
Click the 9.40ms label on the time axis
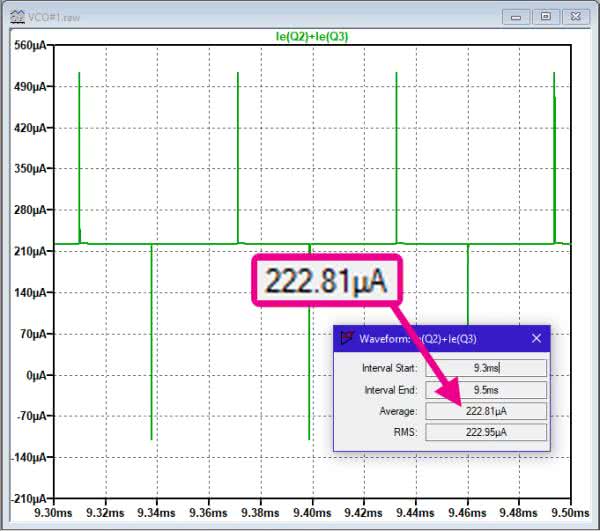pyautogui.click(x=312, y=513)
